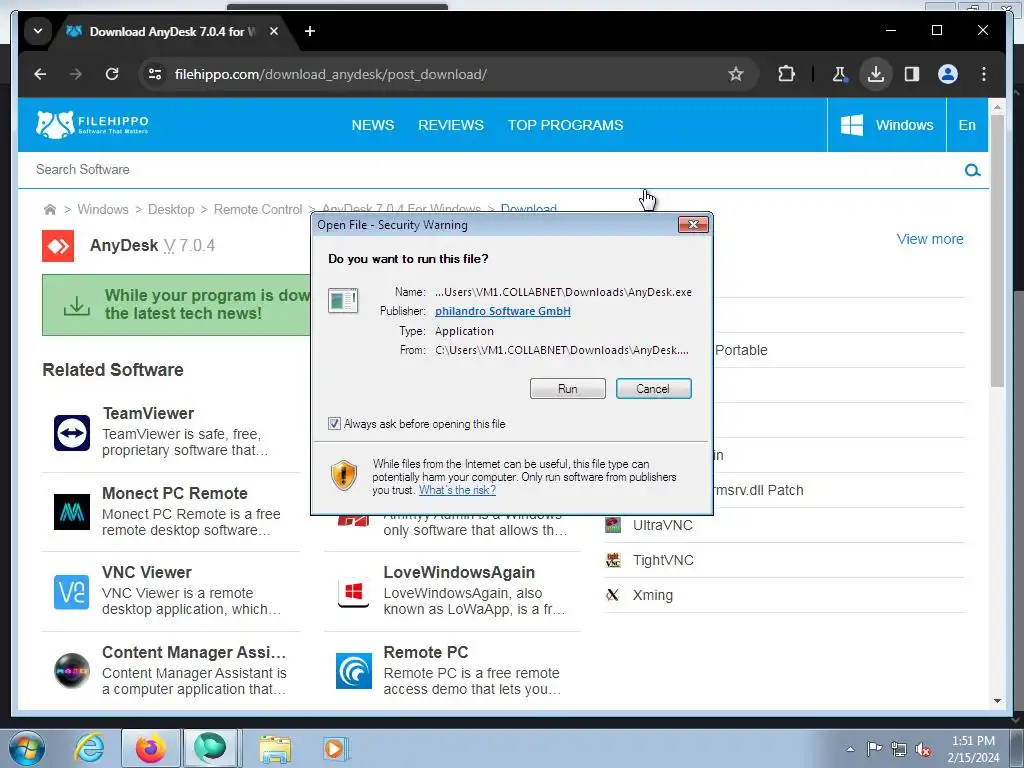View site information icon in address bar

155,74
